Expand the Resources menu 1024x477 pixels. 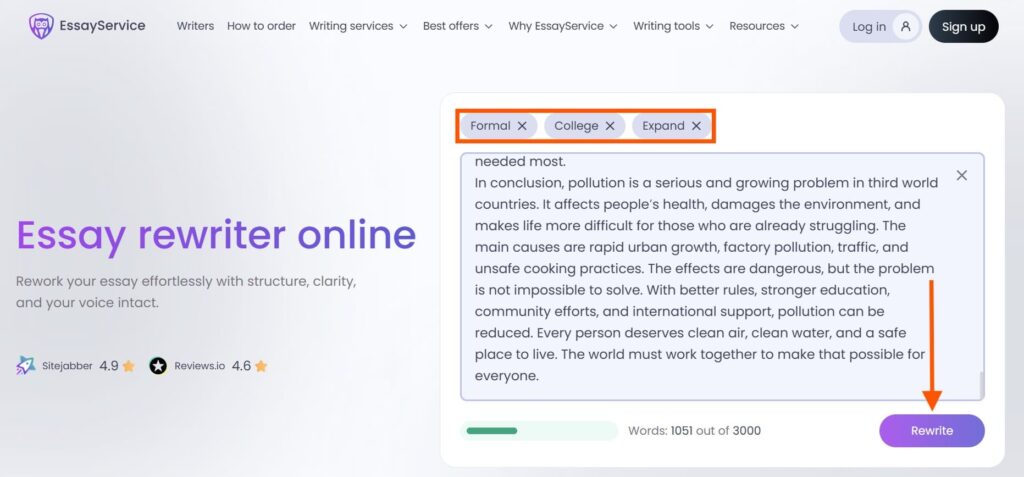(764, 26)
